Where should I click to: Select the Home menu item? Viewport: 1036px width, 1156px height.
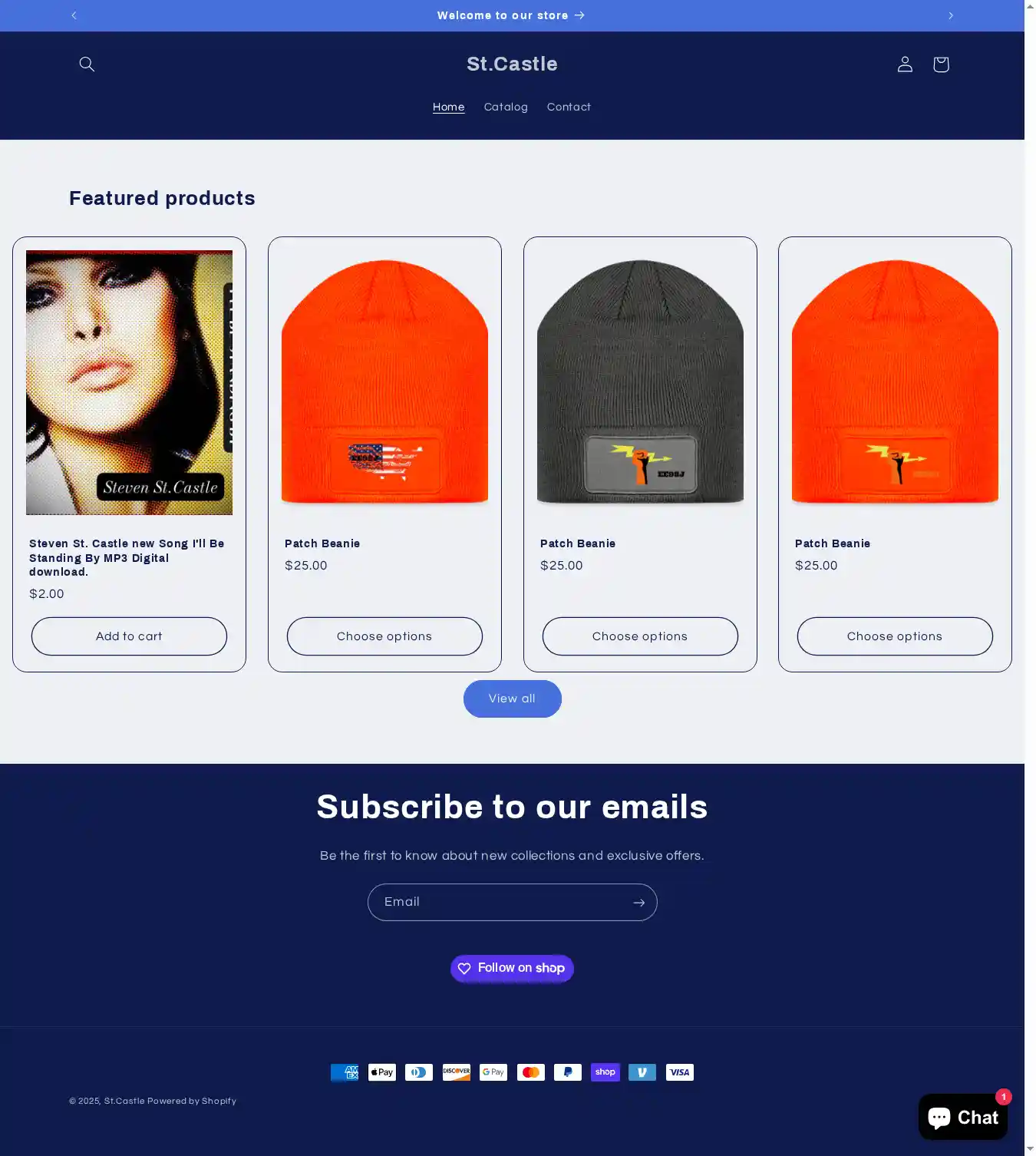click(448, 107)
